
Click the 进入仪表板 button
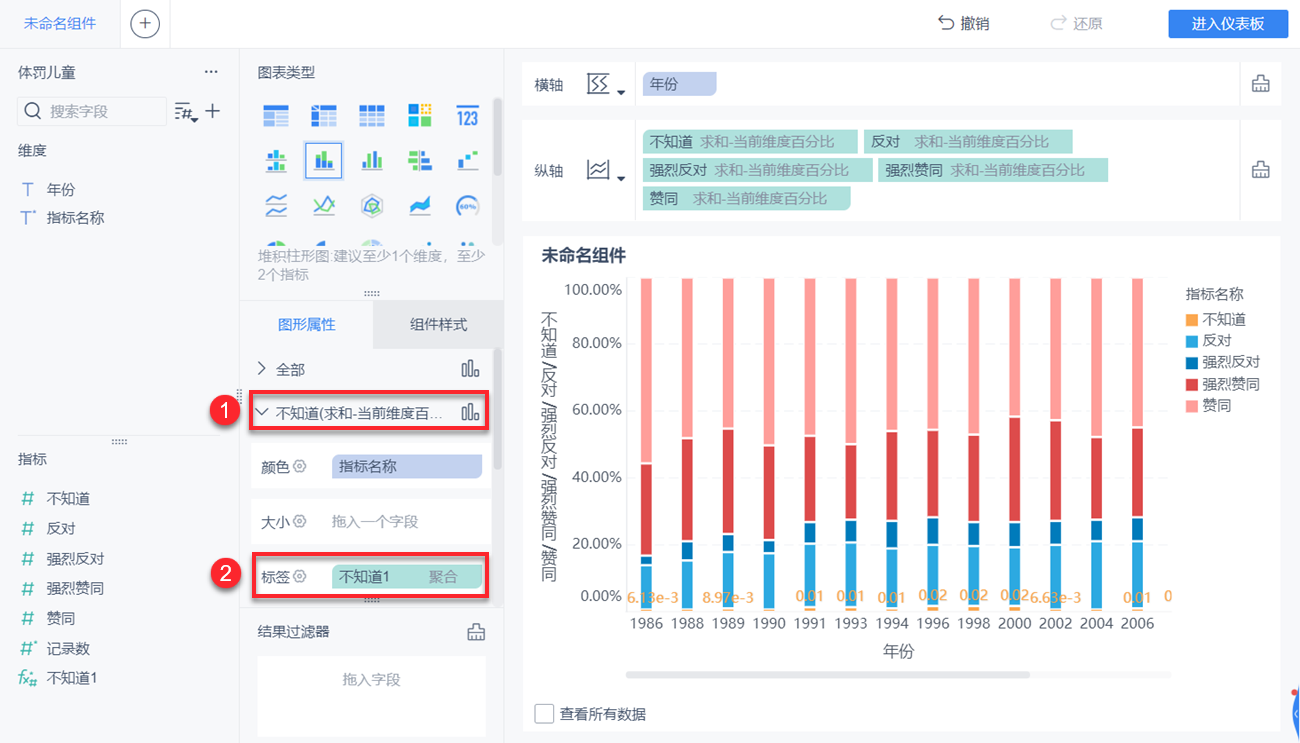[1228, 24]
